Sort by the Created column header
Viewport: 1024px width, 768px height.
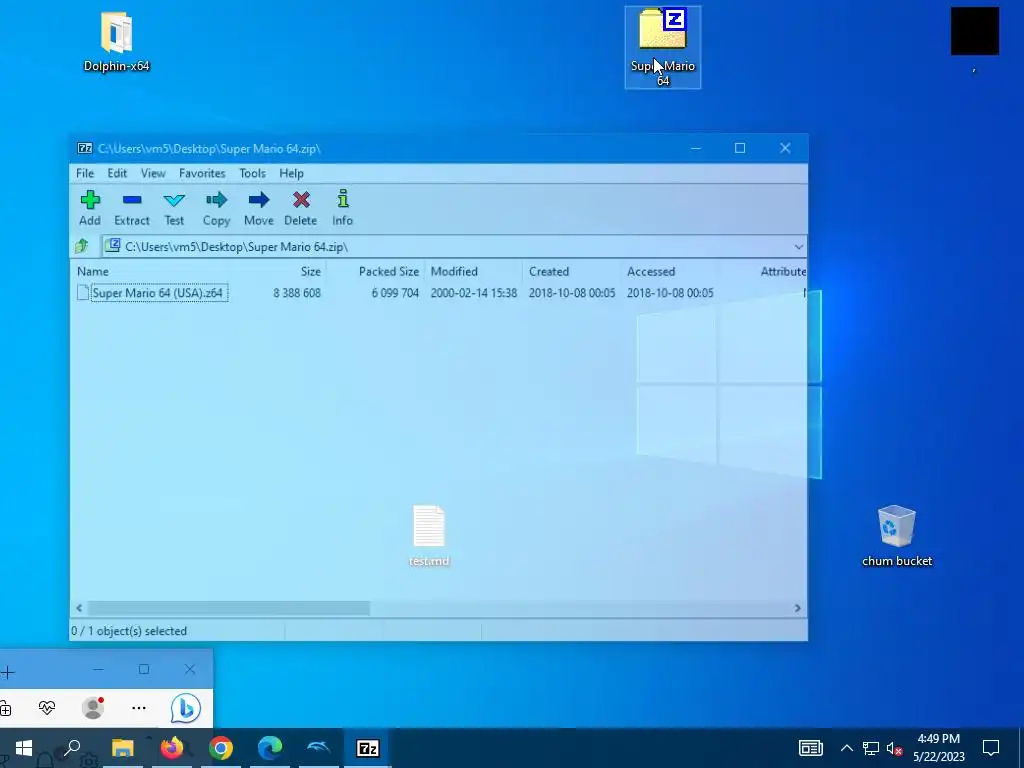pyautogui.click(x=549, y=272)
